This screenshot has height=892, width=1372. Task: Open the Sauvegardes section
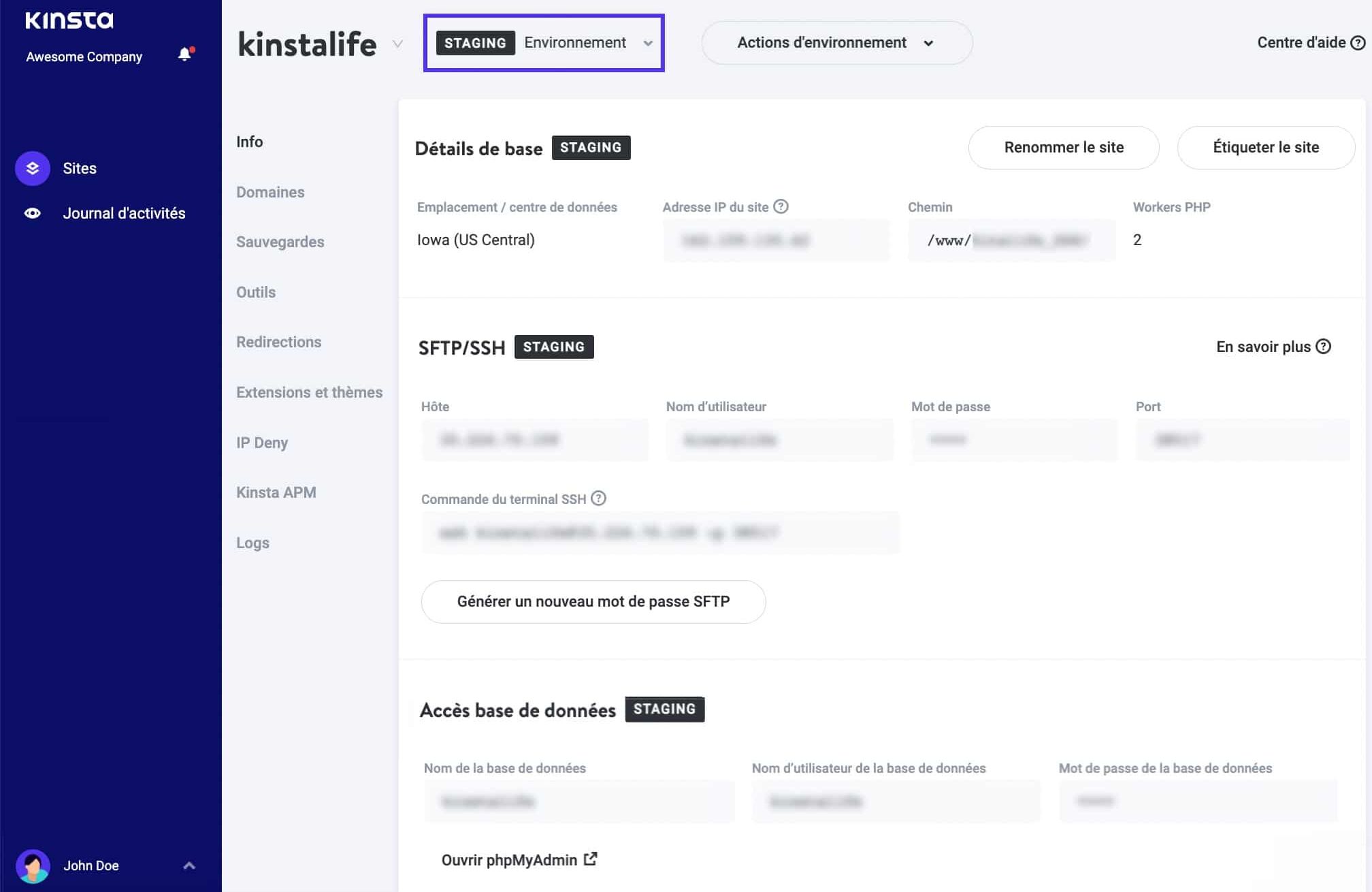click(280, 242)
